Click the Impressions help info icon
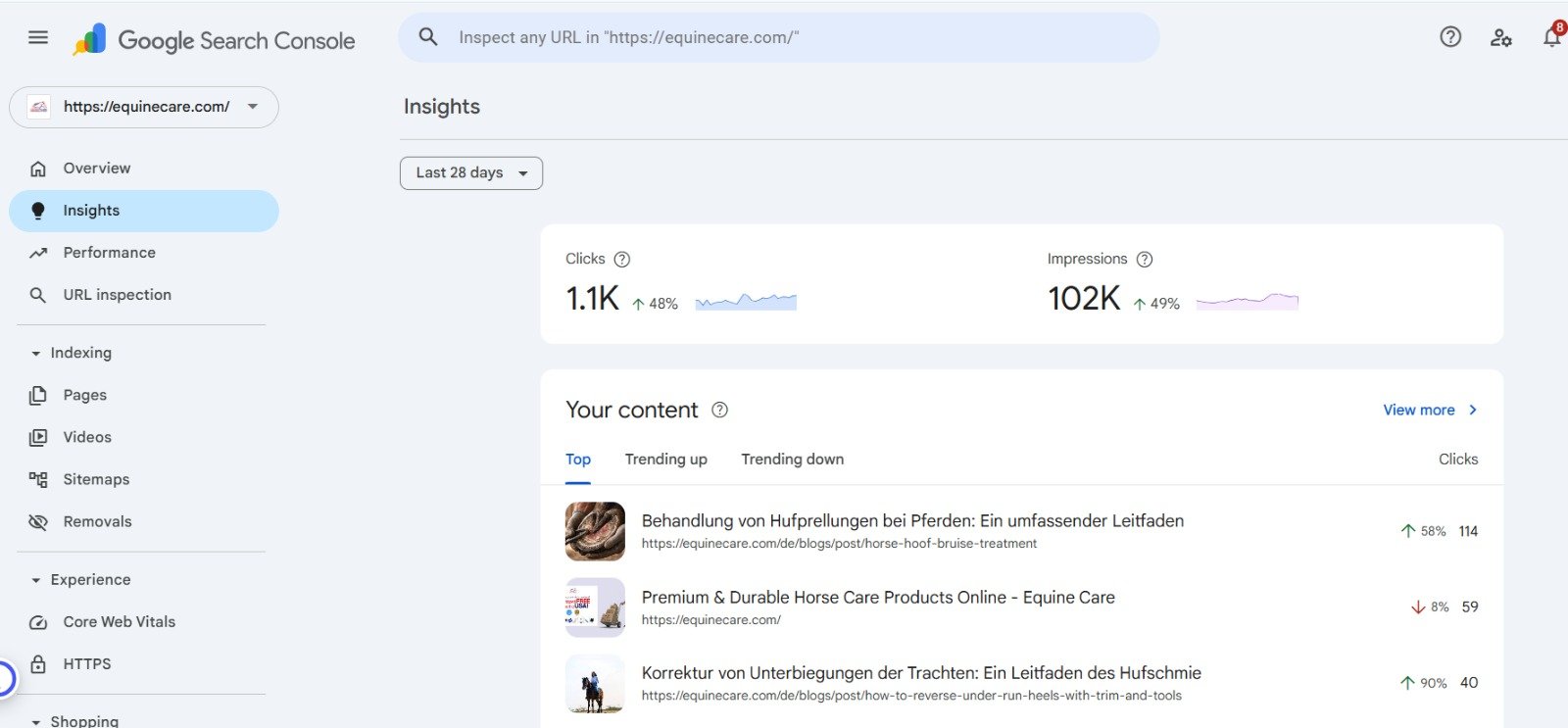1568x728 pixels. [1145, 260]
